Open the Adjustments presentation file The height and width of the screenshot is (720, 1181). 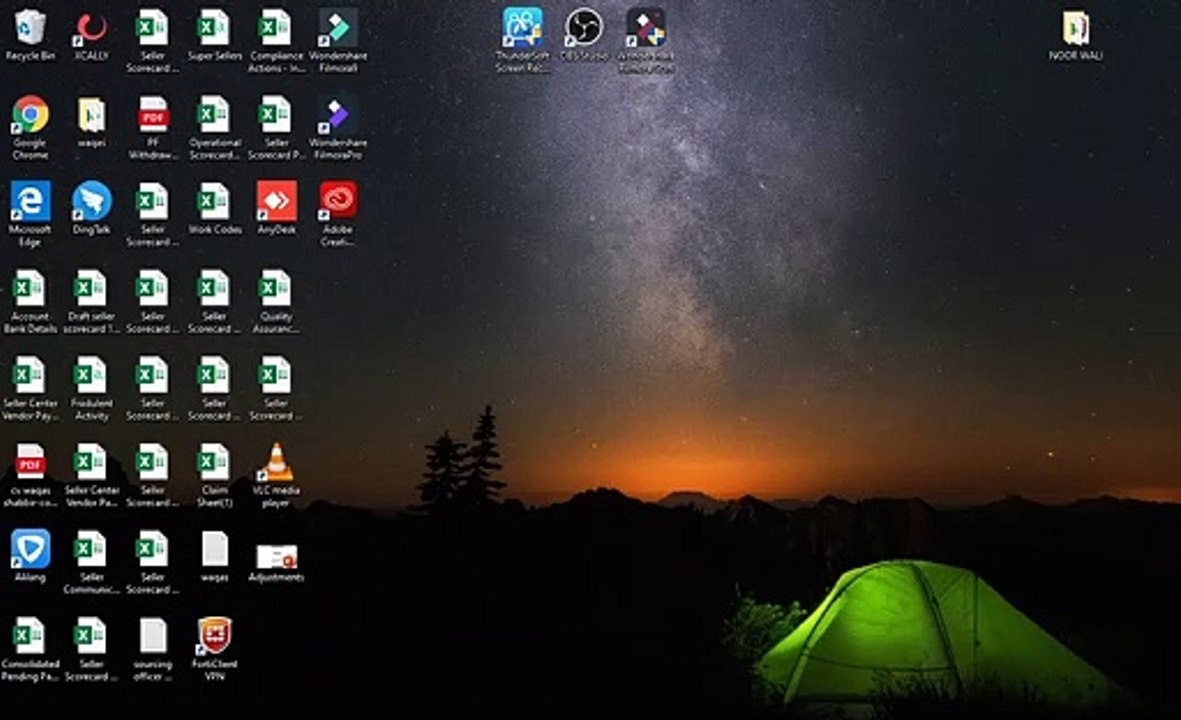click(276, 557)
